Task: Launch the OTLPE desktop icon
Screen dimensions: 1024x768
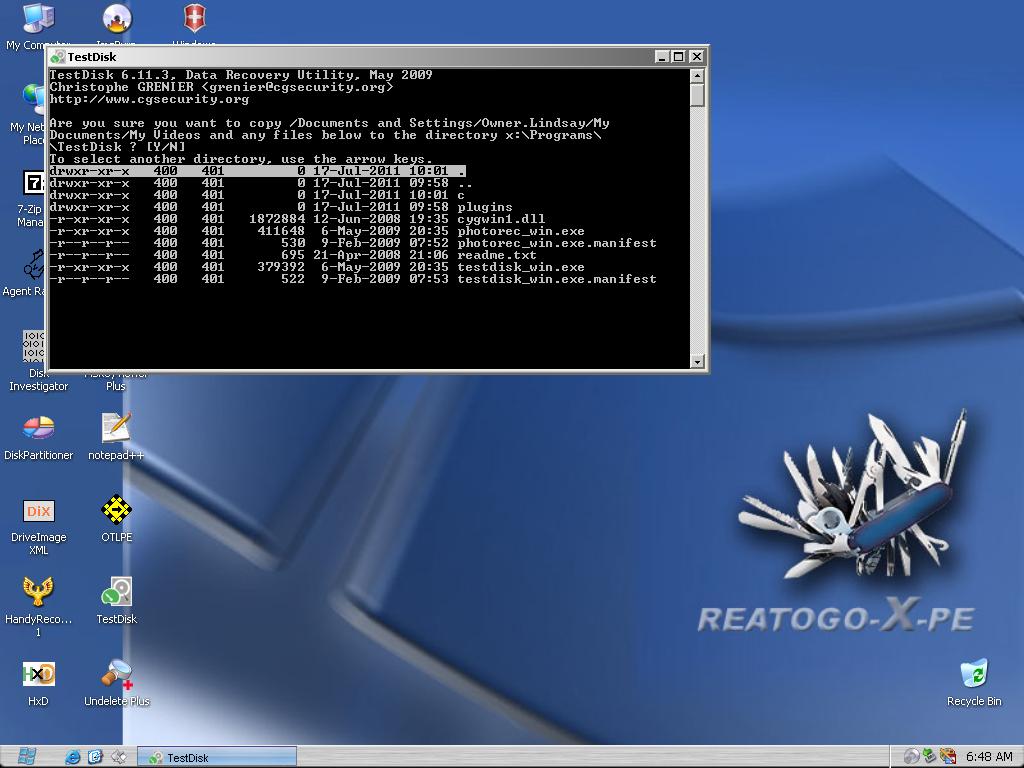Action: pyautogui.click(x=116, y=510)
